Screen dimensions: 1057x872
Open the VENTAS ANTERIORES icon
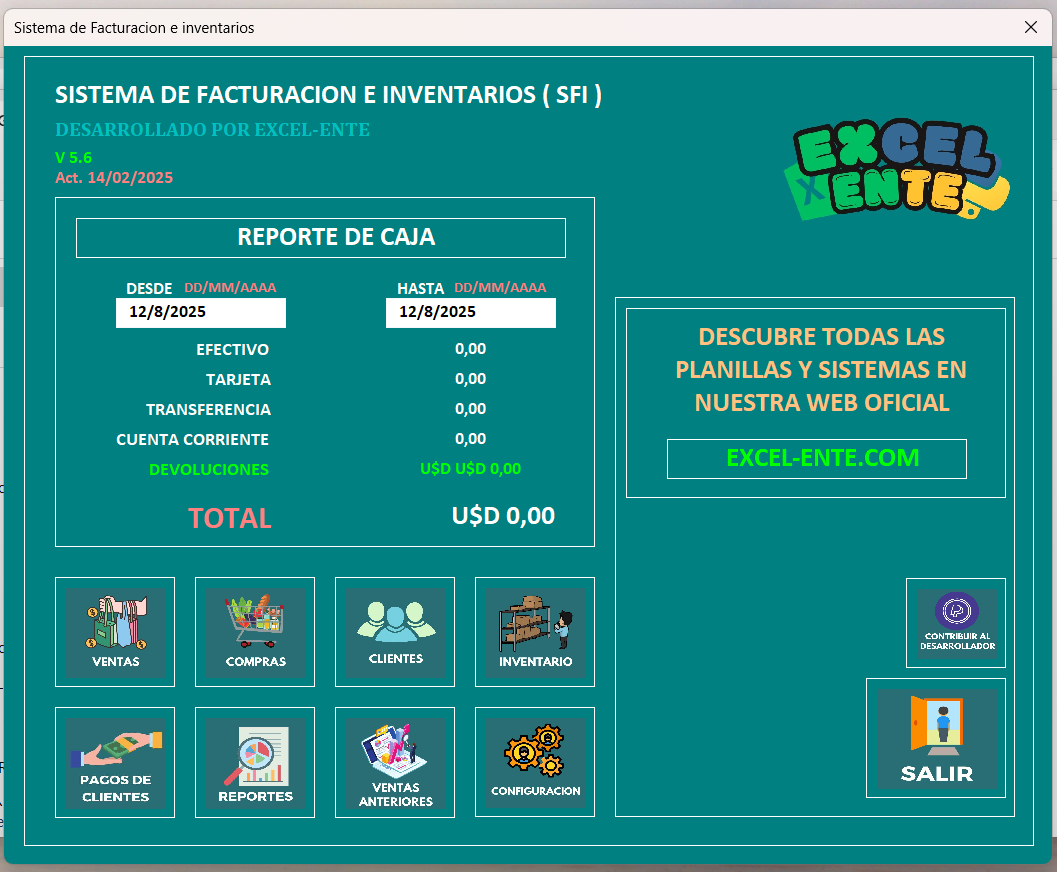[394, 761]
